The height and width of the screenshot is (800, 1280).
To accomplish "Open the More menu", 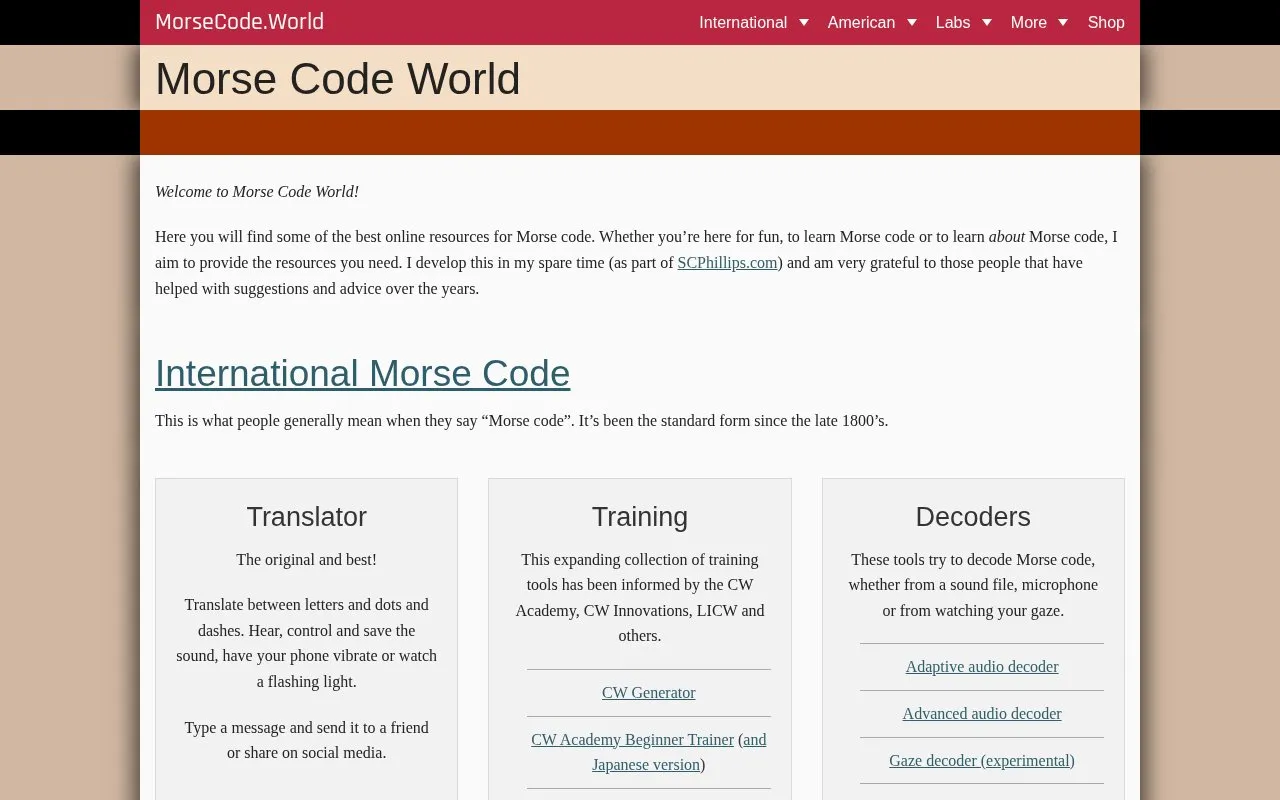I will pos(1029,22).
